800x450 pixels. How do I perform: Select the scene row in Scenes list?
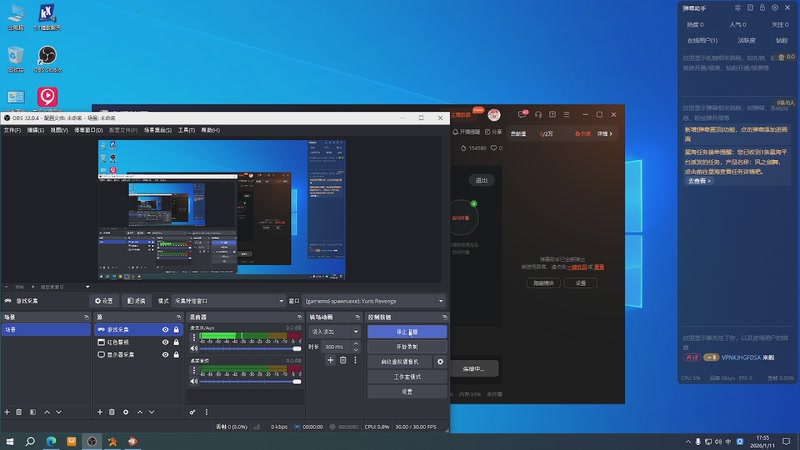46,330
